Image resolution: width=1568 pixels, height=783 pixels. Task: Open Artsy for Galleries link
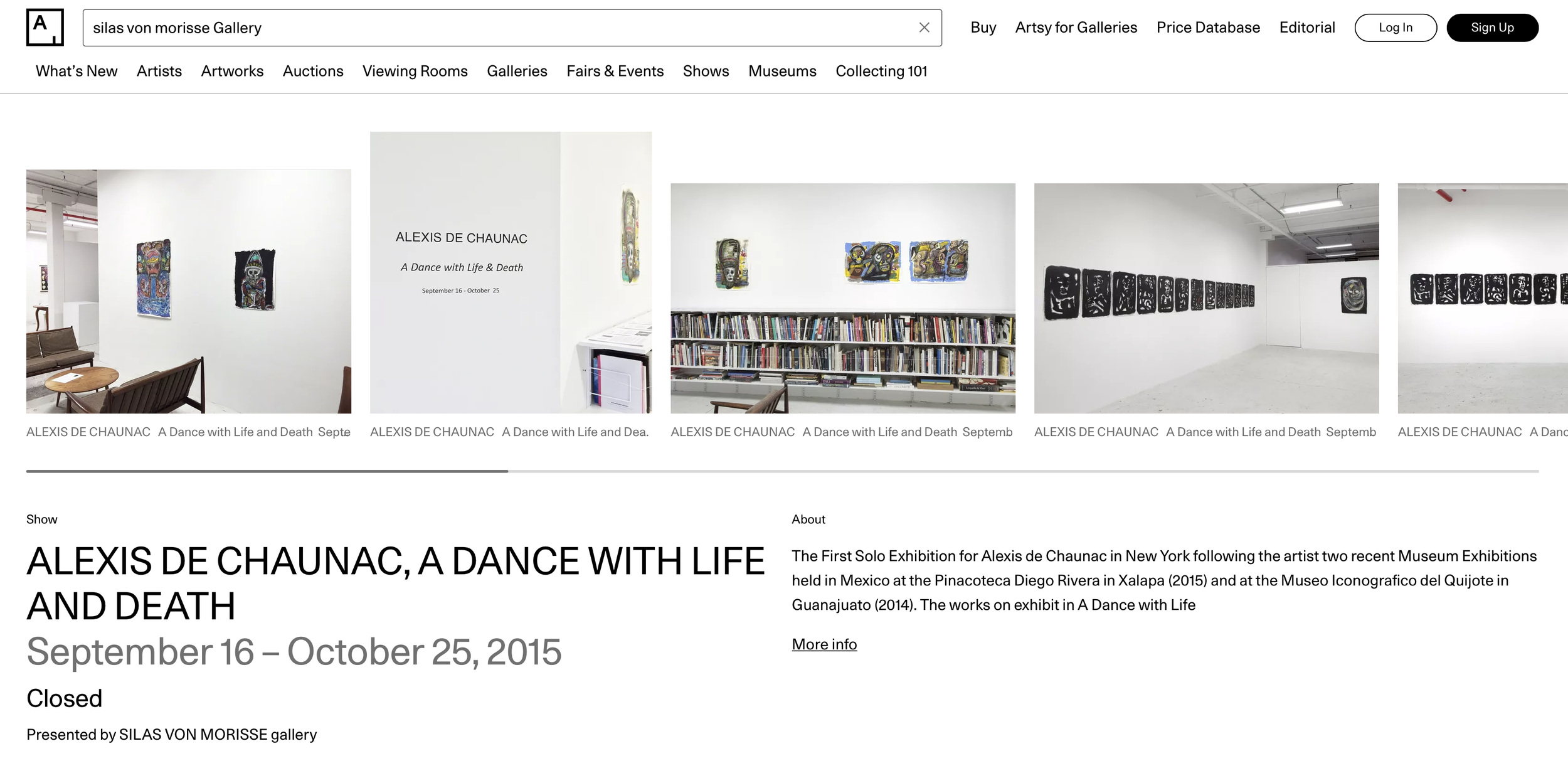point(1076,28)
